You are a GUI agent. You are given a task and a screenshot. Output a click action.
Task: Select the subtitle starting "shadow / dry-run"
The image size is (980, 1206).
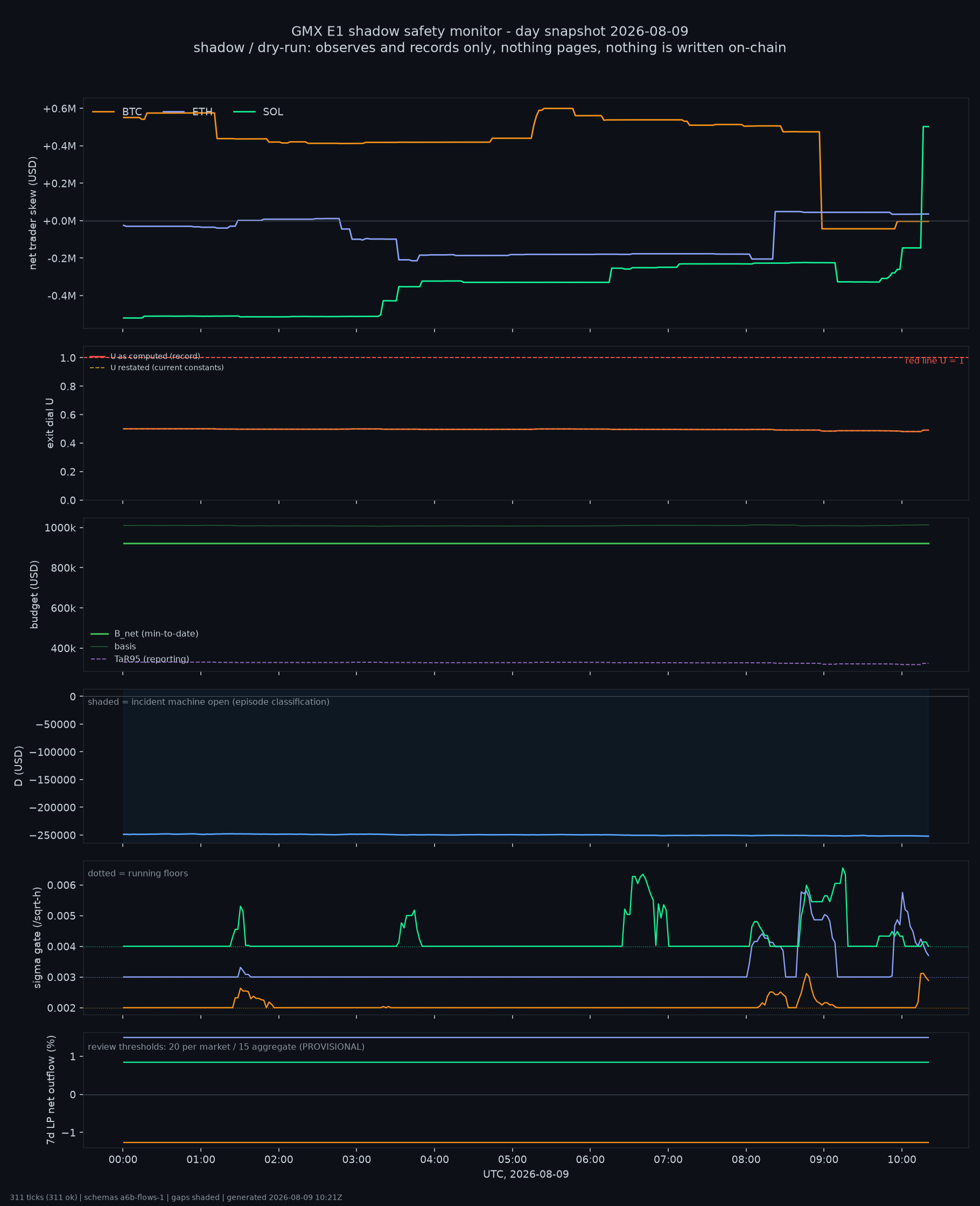pyautogui.click(x=489, y=48)
